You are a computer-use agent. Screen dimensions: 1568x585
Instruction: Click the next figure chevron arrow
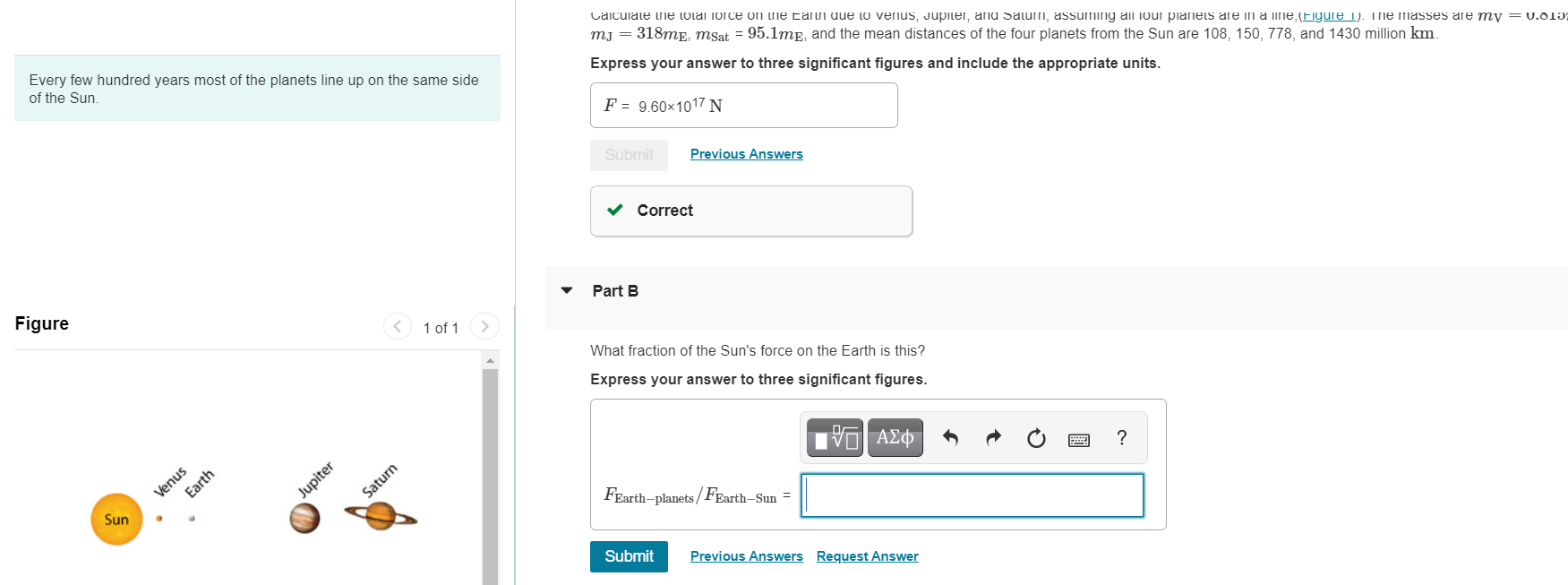coord(484,326)
